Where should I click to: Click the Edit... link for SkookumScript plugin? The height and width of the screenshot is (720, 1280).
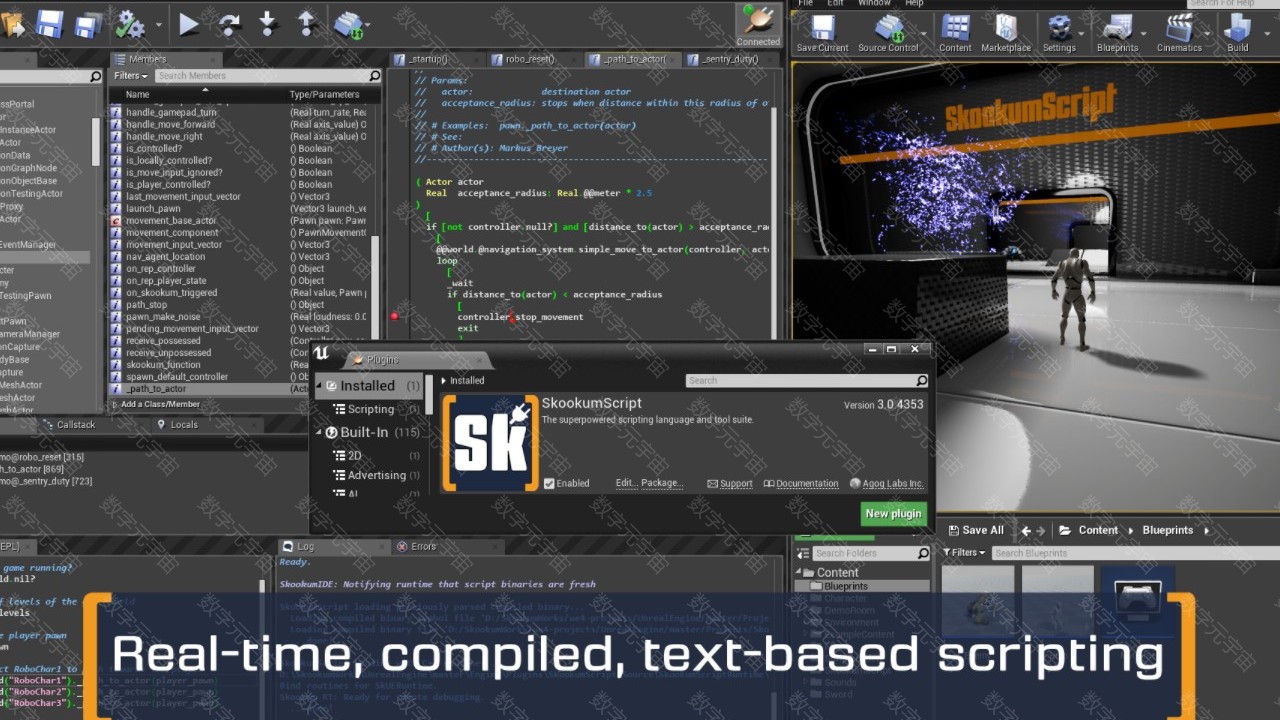coord(626,483)
